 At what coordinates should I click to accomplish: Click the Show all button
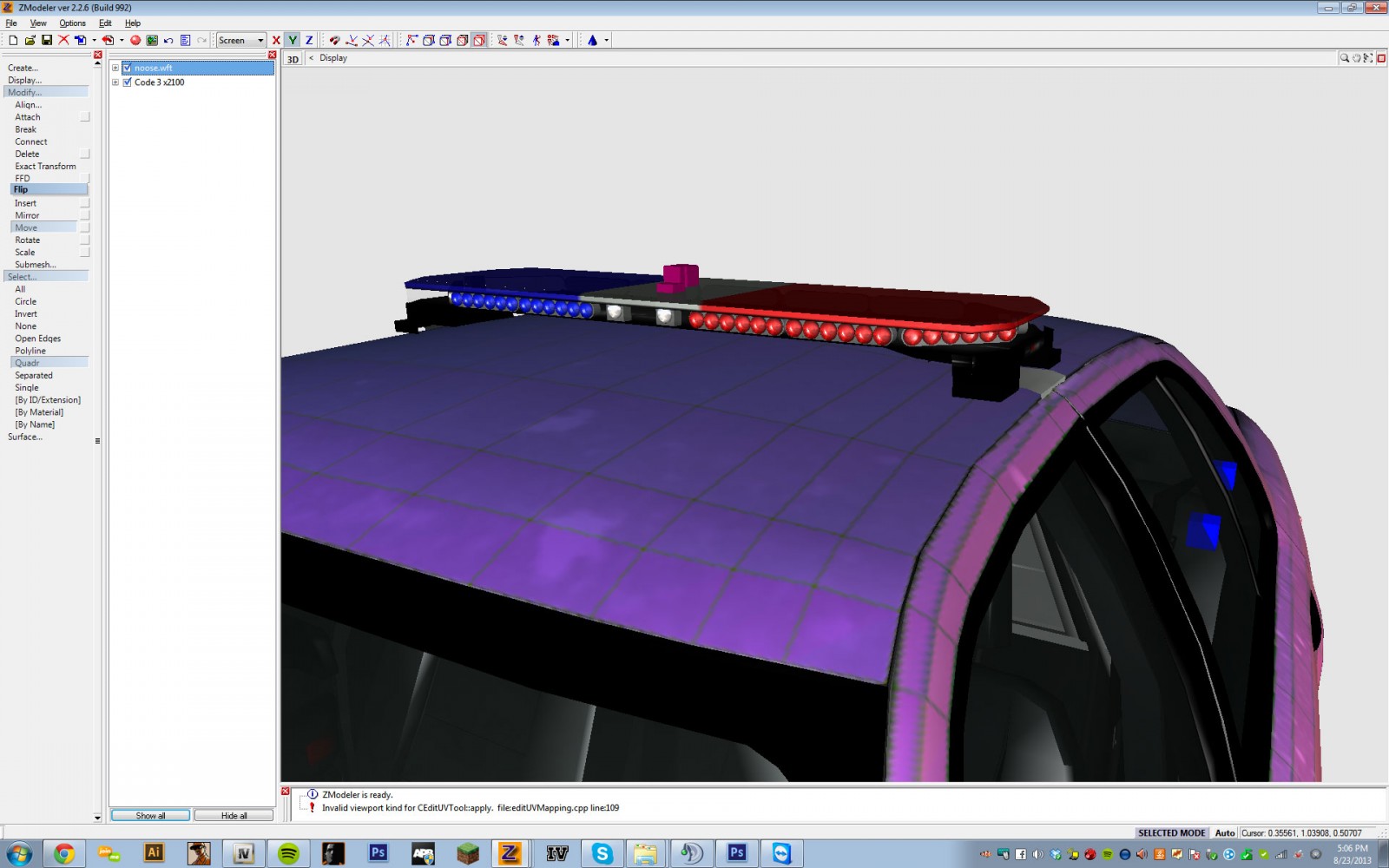click(150, 815)
